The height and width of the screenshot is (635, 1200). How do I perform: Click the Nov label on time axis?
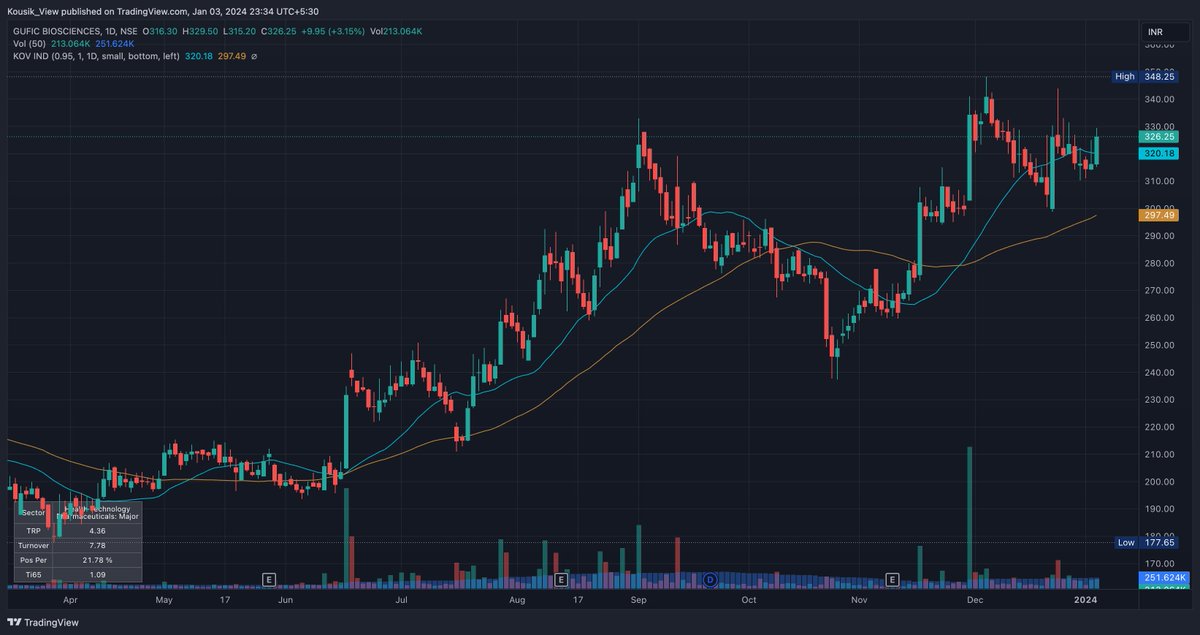coord(859,602)
